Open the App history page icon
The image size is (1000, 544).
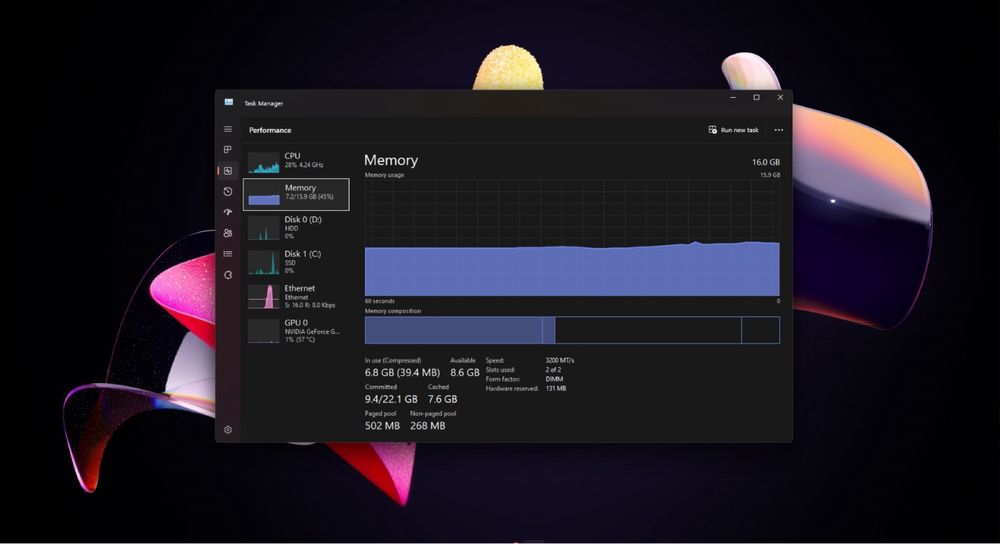coord(228,191)
